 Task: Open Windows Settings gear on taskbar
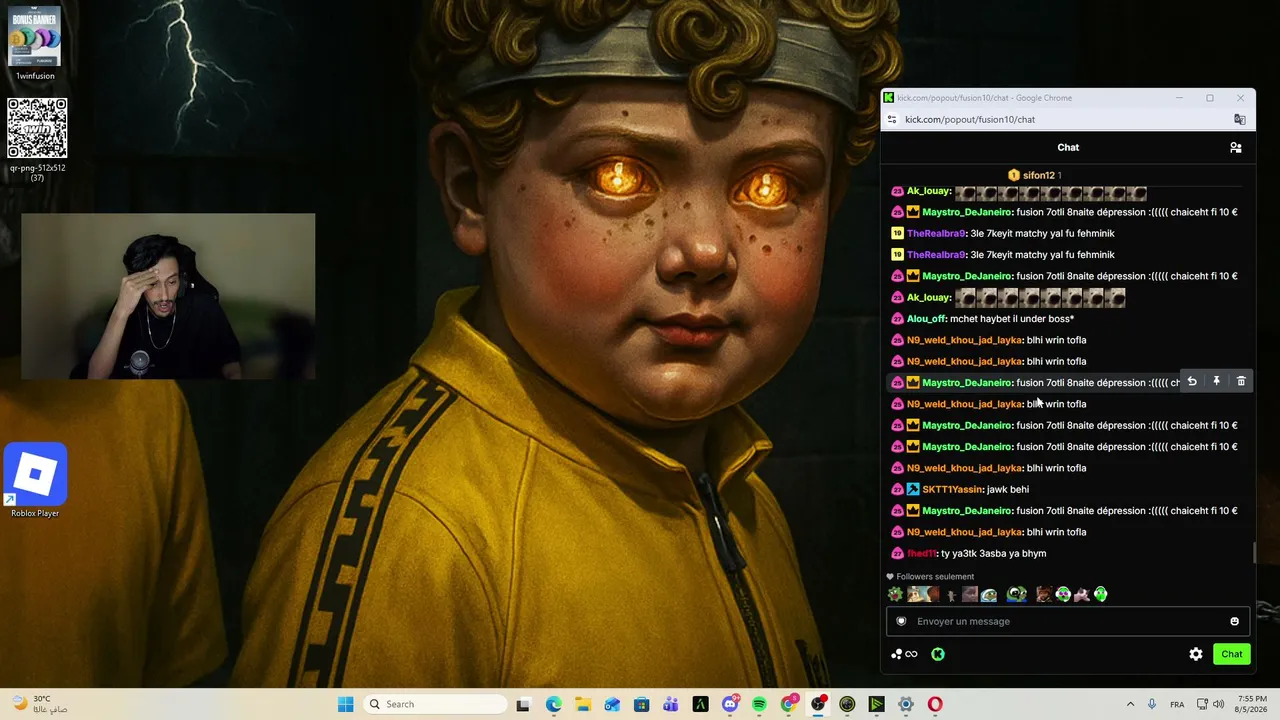pos(906,704)
